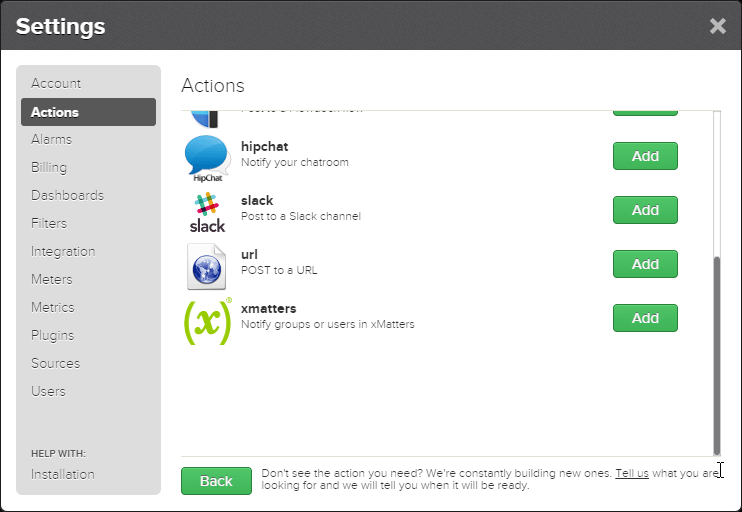Click 'Notify groups or users in xMatters' text
Viewport: 742px width, 512px height.
pyautogui.click(x=327, y=324)
